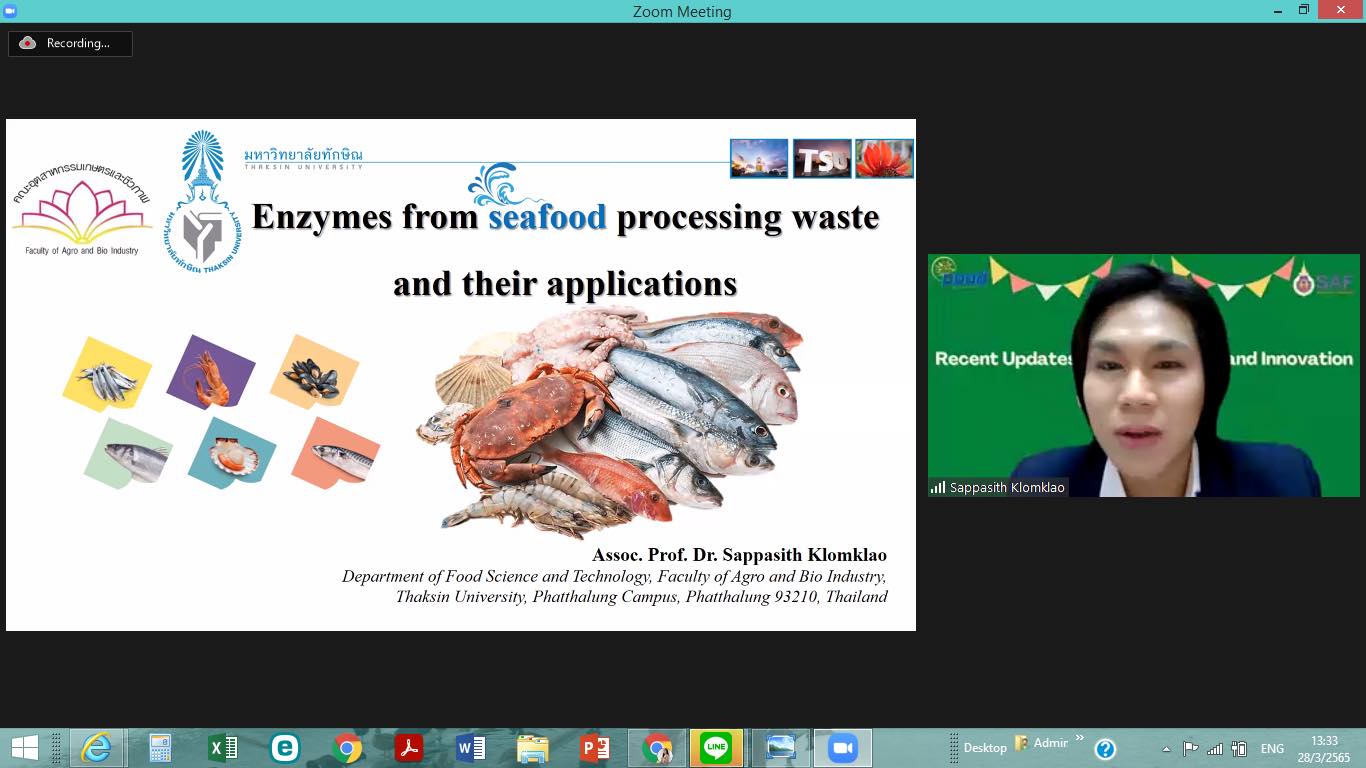Viewport: 1366px width, 768px height.
Task: Open the clock showing 13:33
Action: click(1324, 748)
